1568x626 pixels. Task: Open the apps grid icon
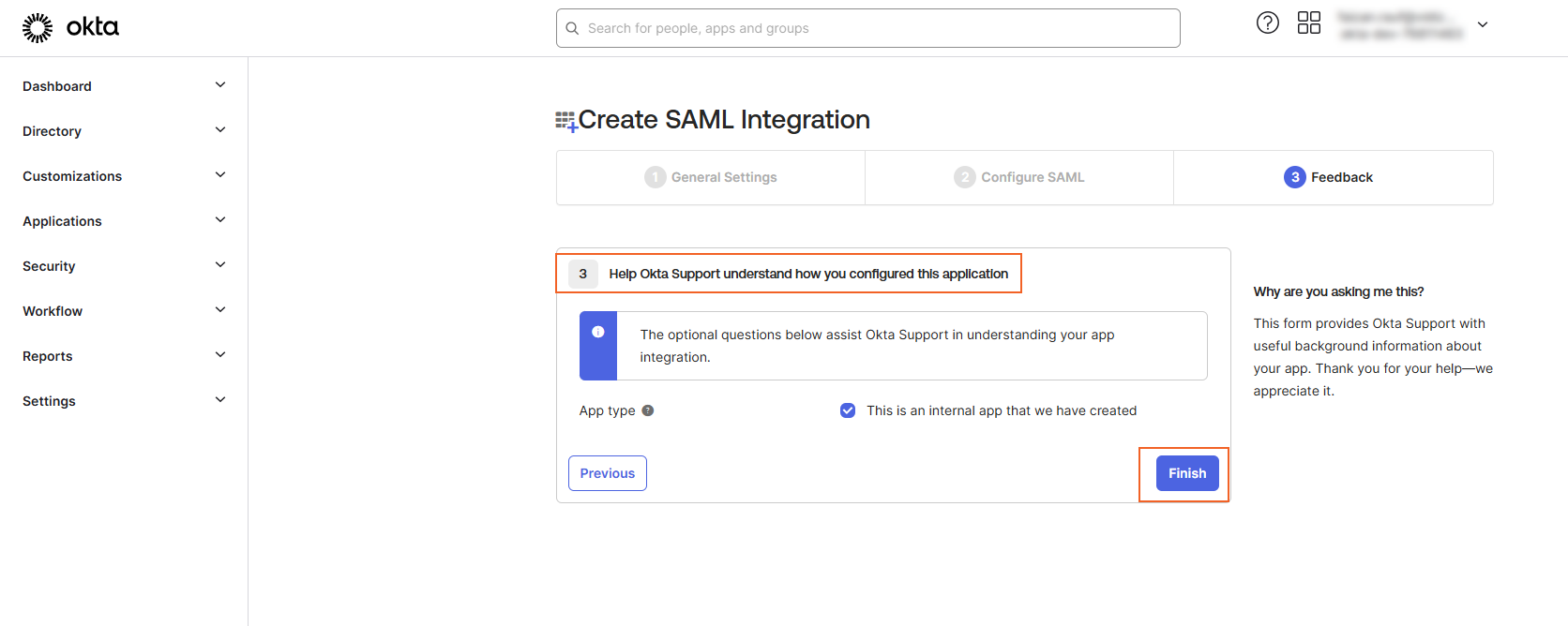[1308, 23]
